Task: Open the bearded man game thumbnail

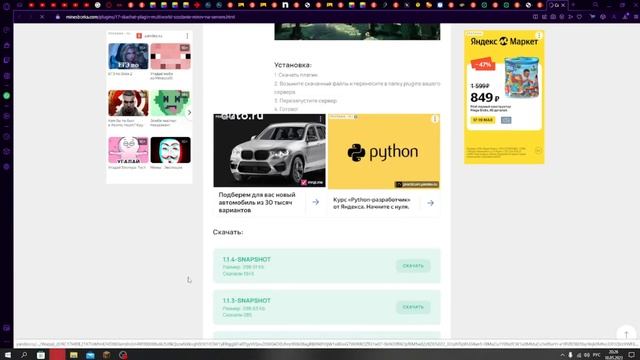Action: [x=128, y=103]
